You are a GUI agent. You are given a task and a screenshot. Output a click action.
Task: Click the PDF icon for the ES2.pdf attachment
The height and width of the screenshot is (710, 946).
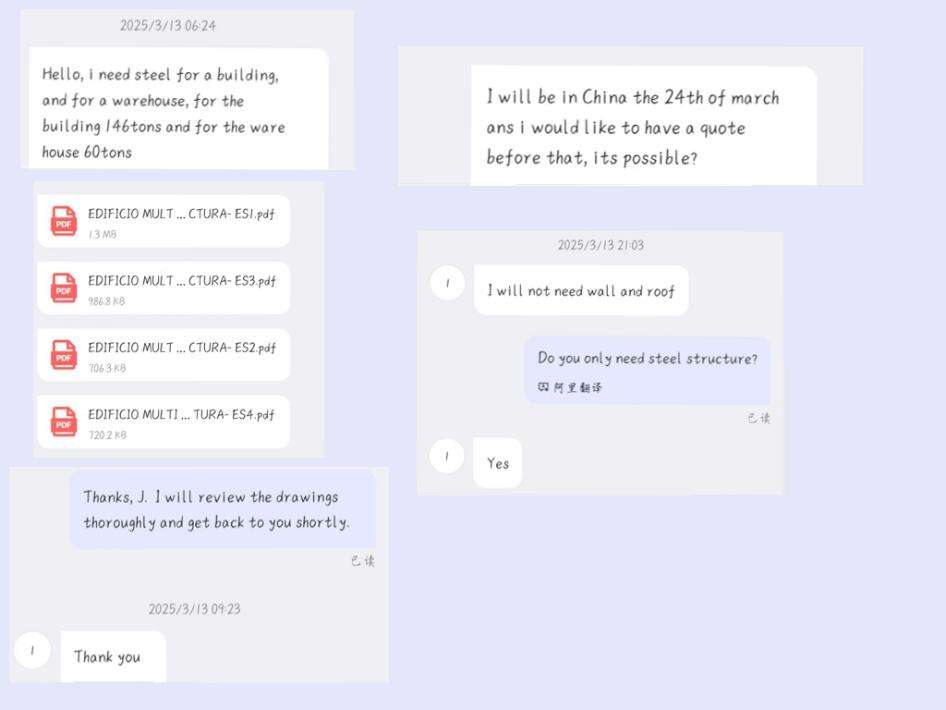(64, 355)
